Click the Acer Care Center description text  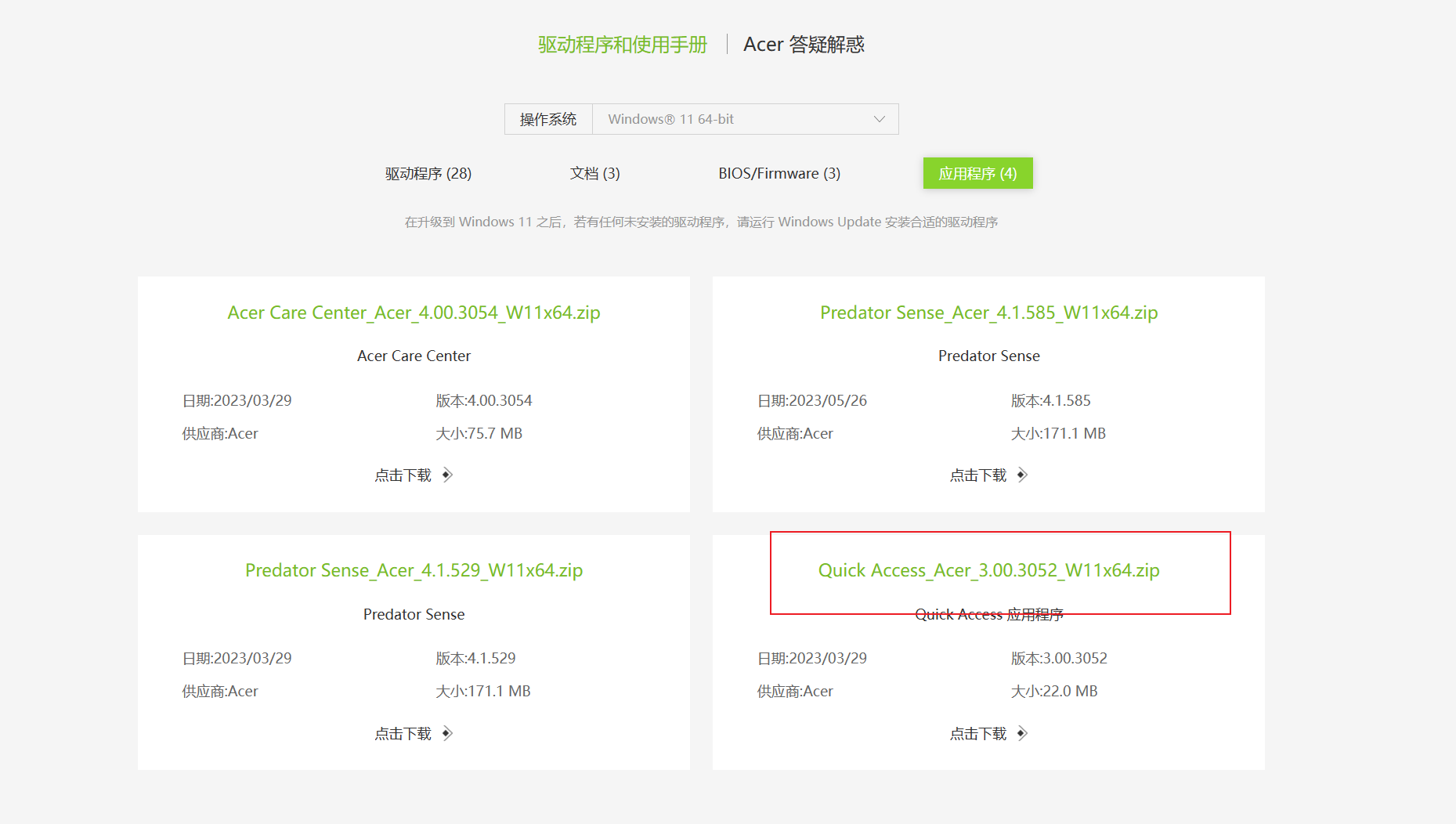[414, 356]
